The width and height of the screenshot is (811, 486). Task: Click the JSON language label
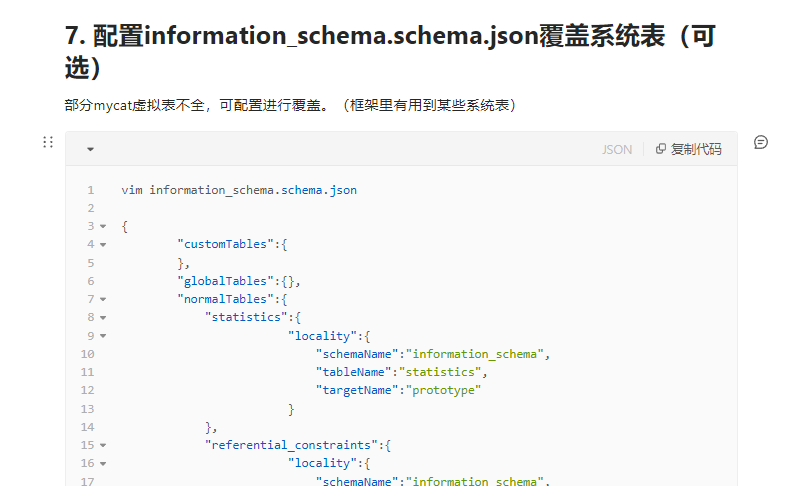point(617,150)
